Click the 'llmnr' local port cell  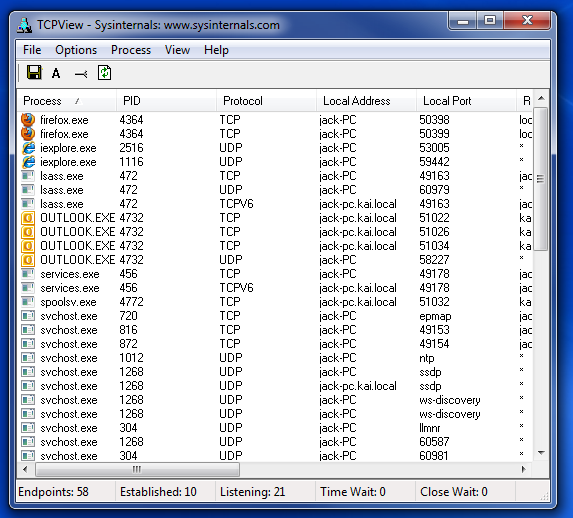pos(429,428)
